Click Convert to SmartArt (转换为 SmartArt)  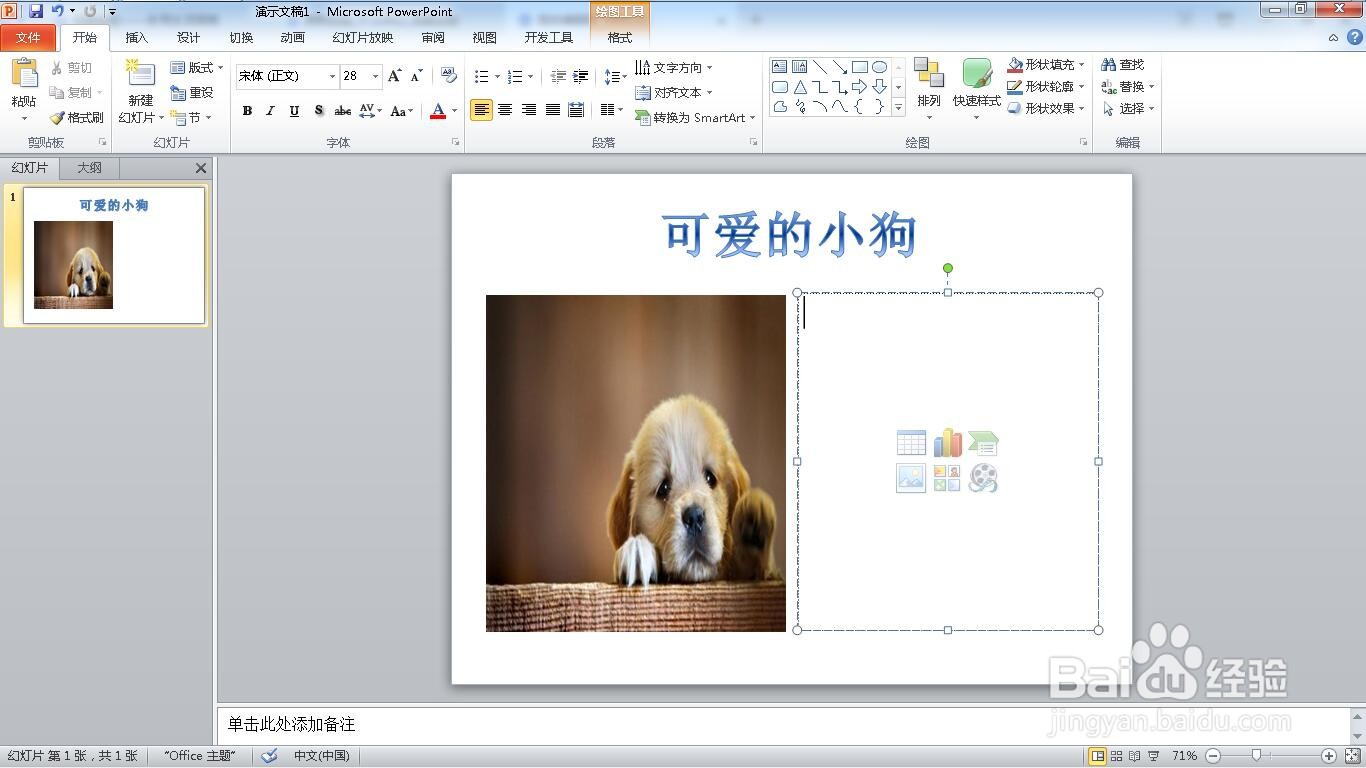click(x=695, y=118)
